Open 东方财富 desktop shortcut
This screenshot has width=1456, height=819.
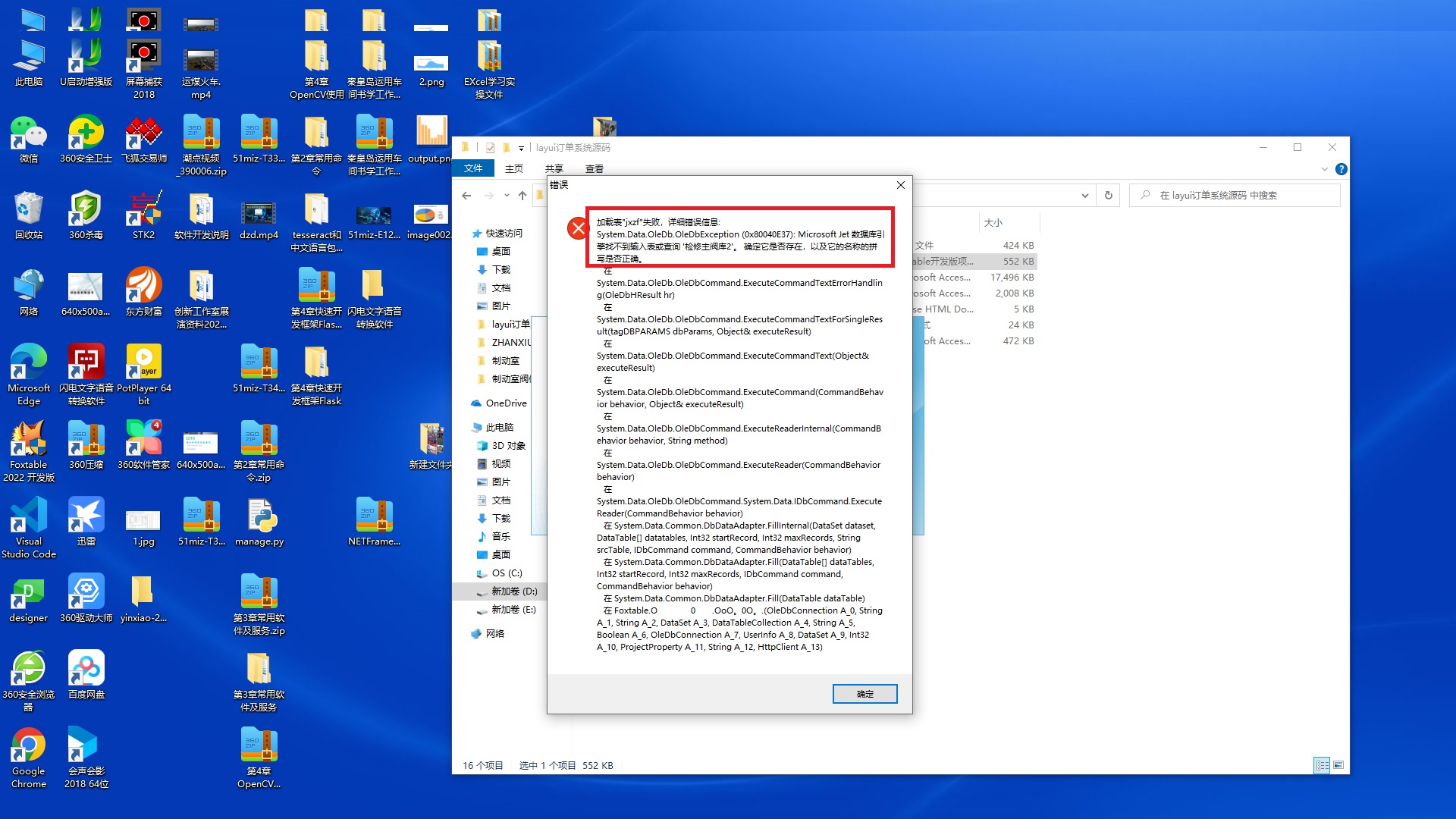tap(143, 293)
